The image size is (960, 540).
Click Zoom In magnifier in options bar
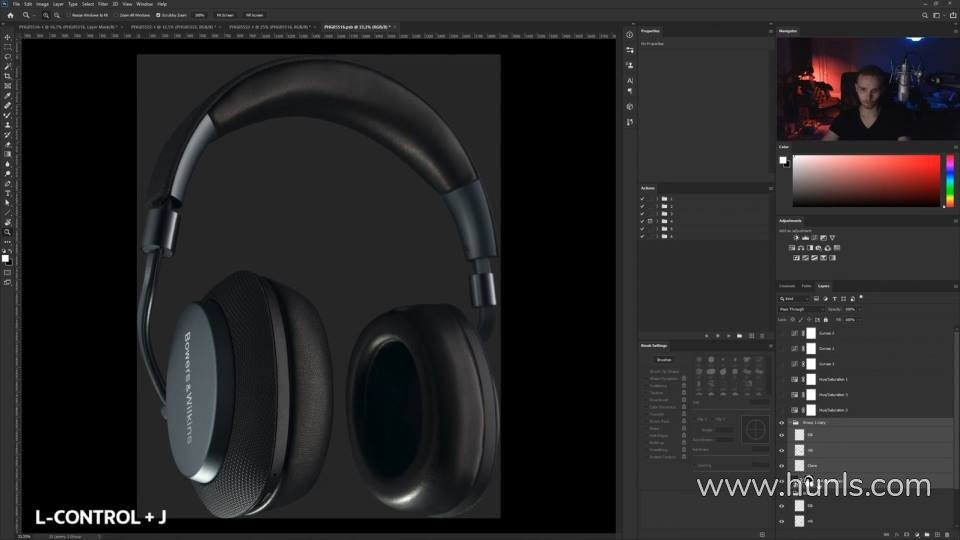click(x=46, y=15)
